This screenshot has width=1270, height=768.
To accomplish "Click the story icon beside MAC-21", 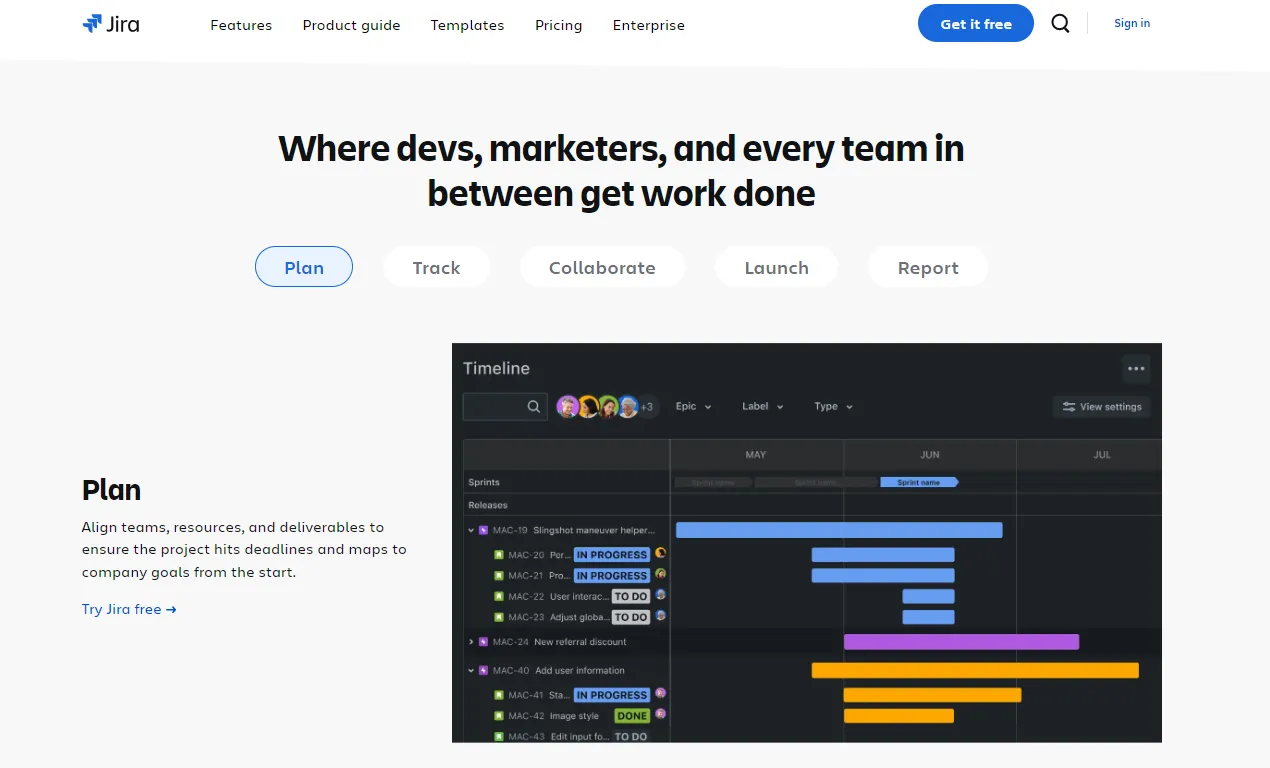I will click(498, 575).
